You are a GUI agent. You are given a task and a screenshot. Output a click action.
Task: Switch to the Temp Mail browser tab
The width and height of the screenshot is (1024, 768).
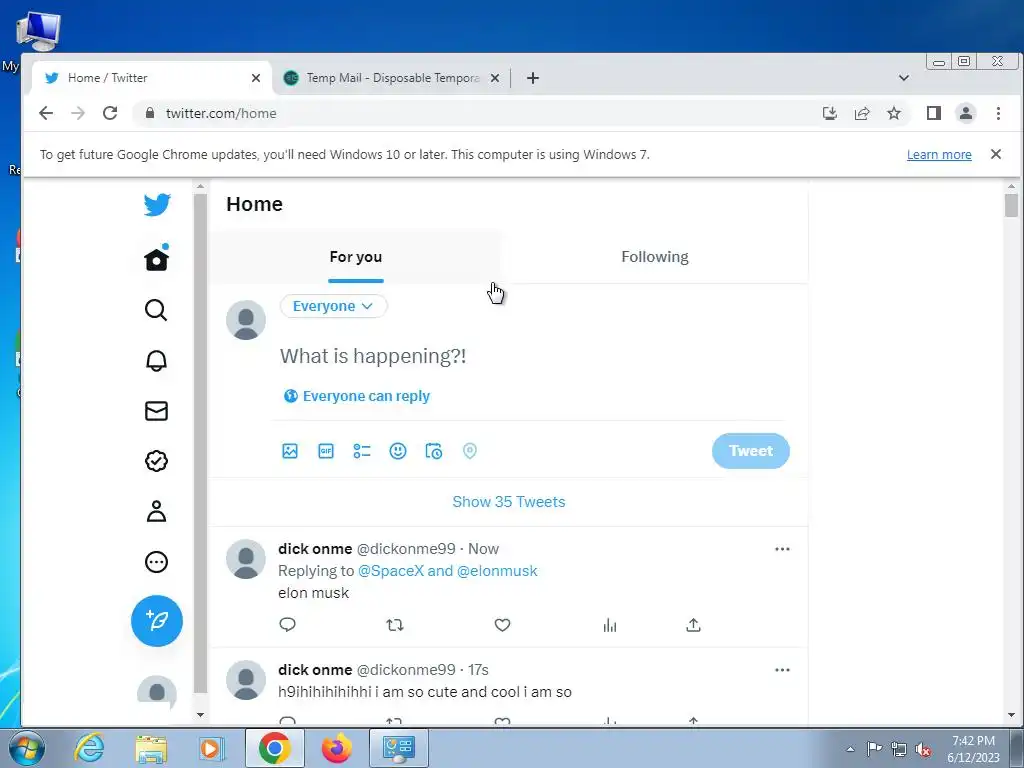tap(392, 78)
